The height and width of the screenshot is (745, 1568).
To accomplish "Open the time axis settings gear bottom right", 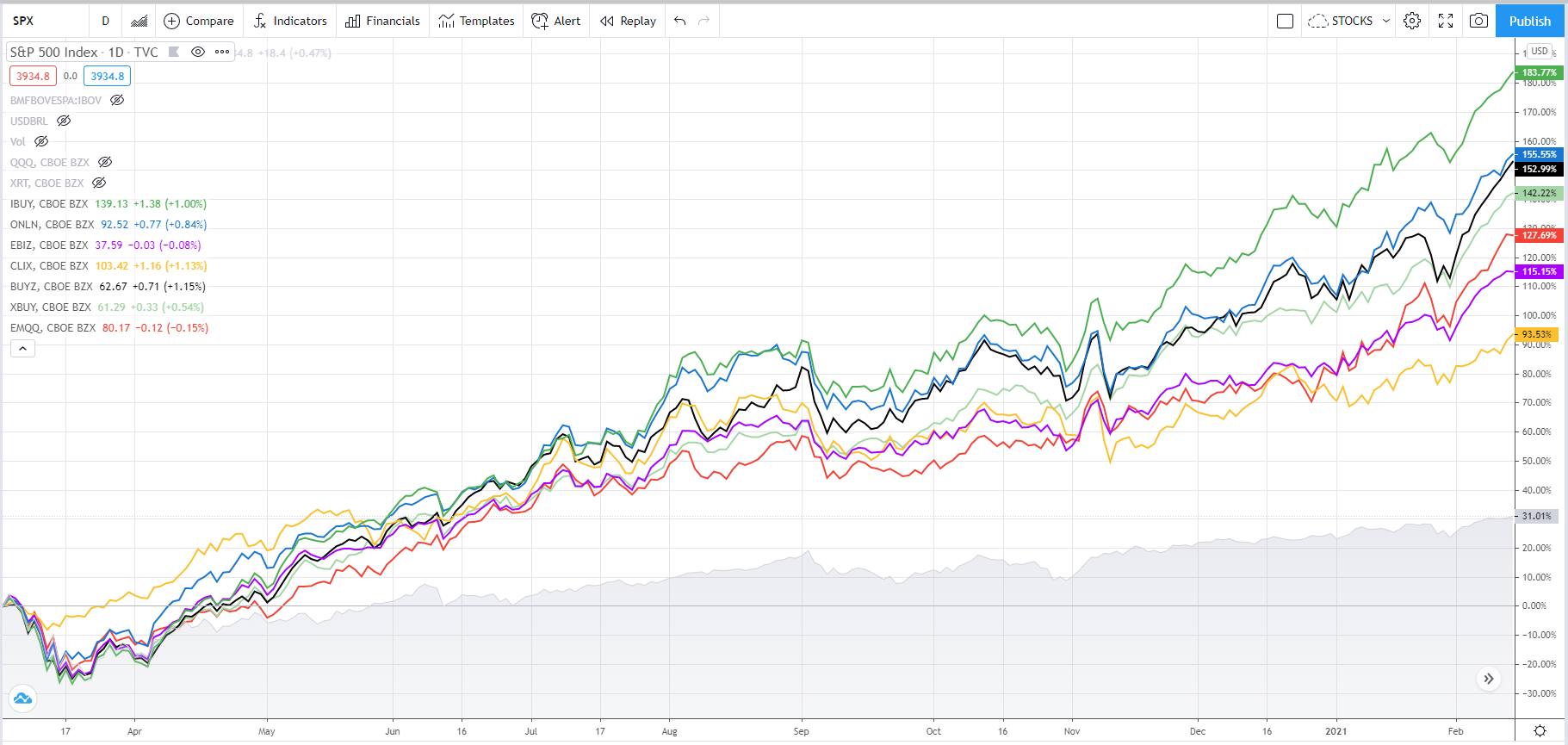I will (1540, 731).
